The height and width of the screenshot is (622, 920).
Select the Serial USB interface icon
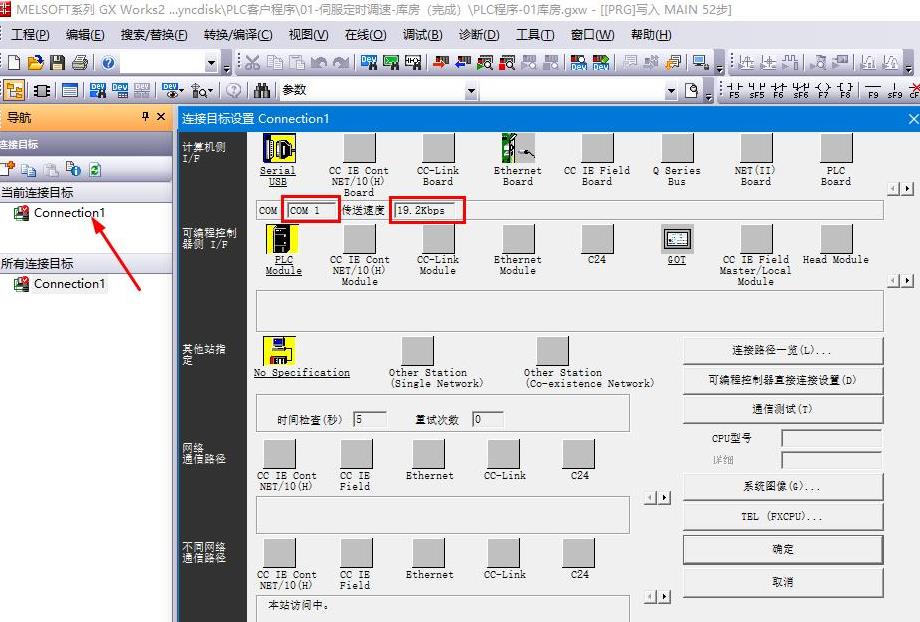point(279,148)
